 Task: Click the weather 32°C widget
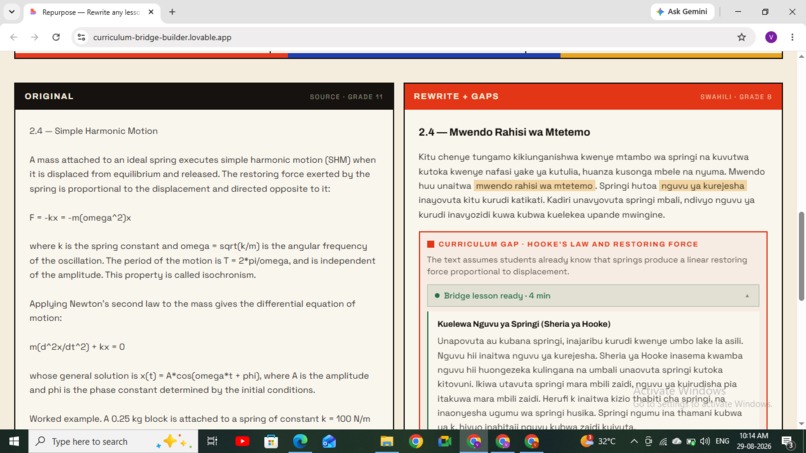pyautogui.click(x=598, y=441)
